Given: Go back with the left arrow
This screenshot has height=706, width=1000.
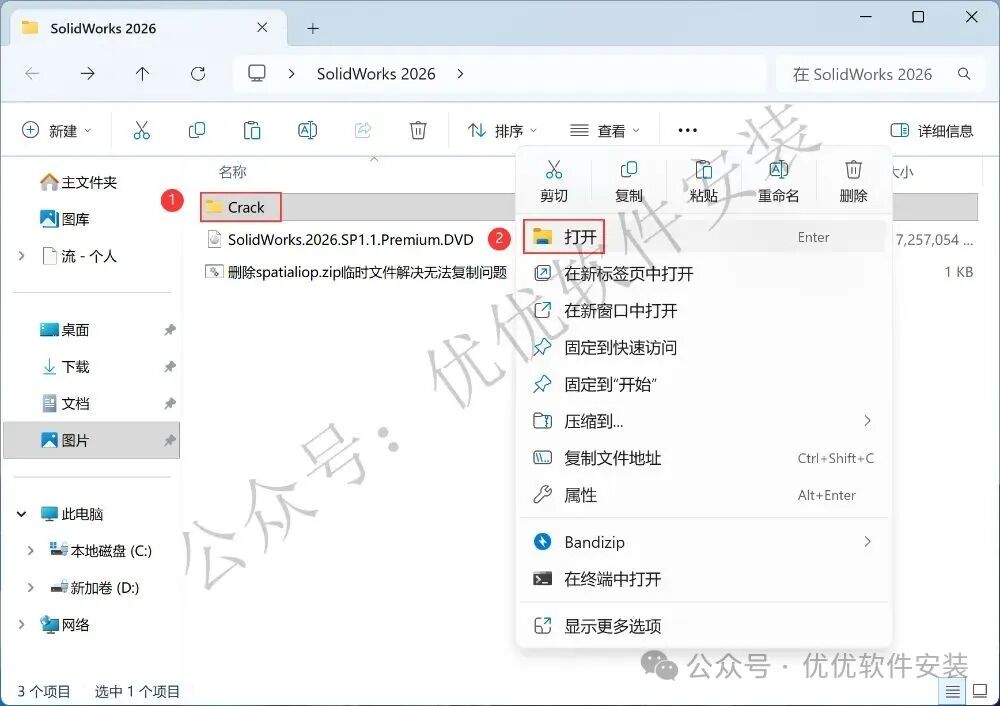Looking at the screenshot, I should coord(32,74).
